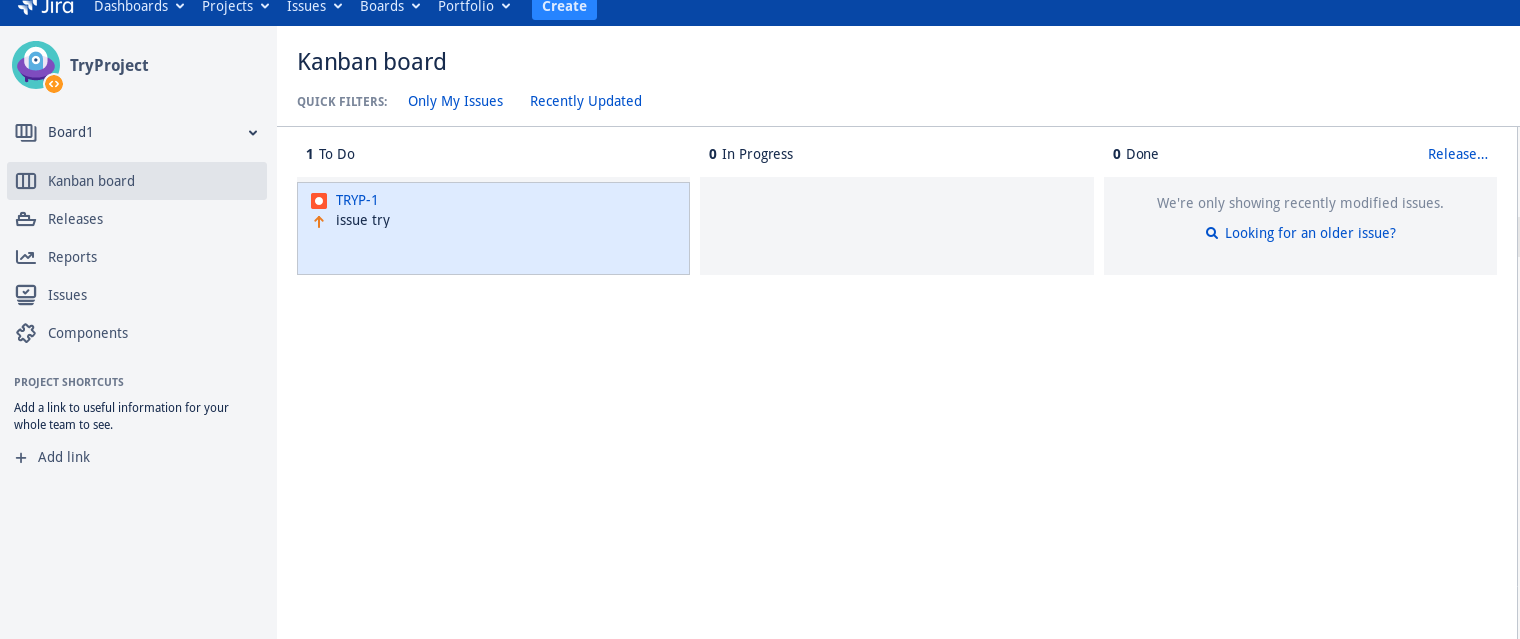Open the TRYP-1 issue key link
Image resolution: width=1520 pixels, height=639 pixels.
(357, 200)
